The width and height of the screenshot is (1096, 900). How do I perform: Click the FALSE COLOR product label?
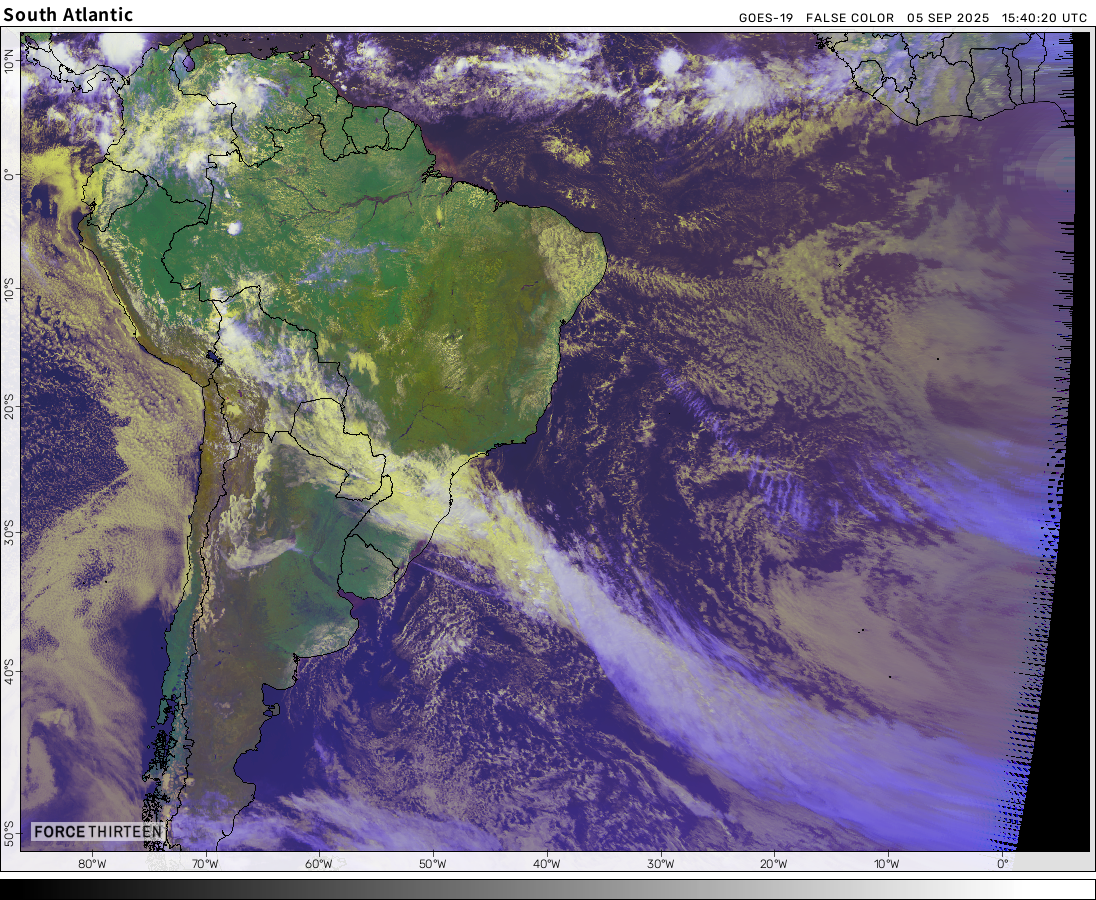click(849, 17)
